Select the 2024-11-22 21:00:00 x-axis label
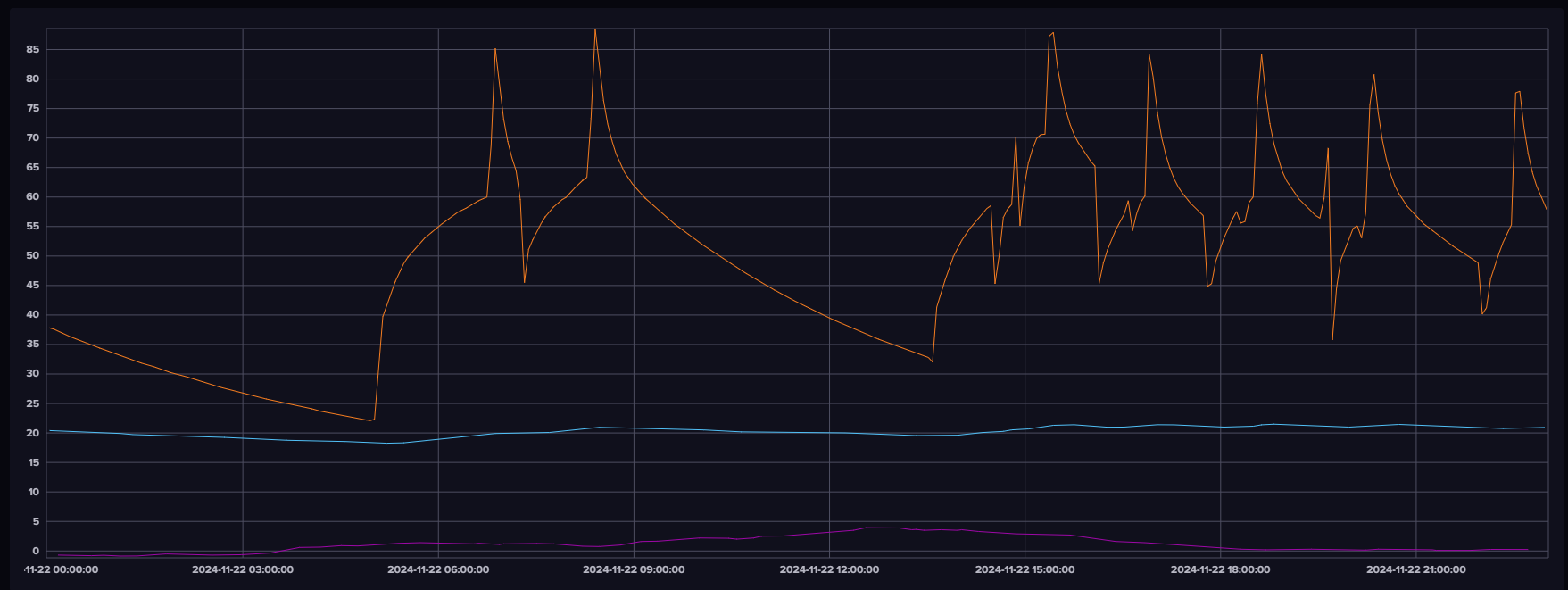The width and height of the screenshot is (1568, 590). pyautogui.click(x=1415, y=569)
